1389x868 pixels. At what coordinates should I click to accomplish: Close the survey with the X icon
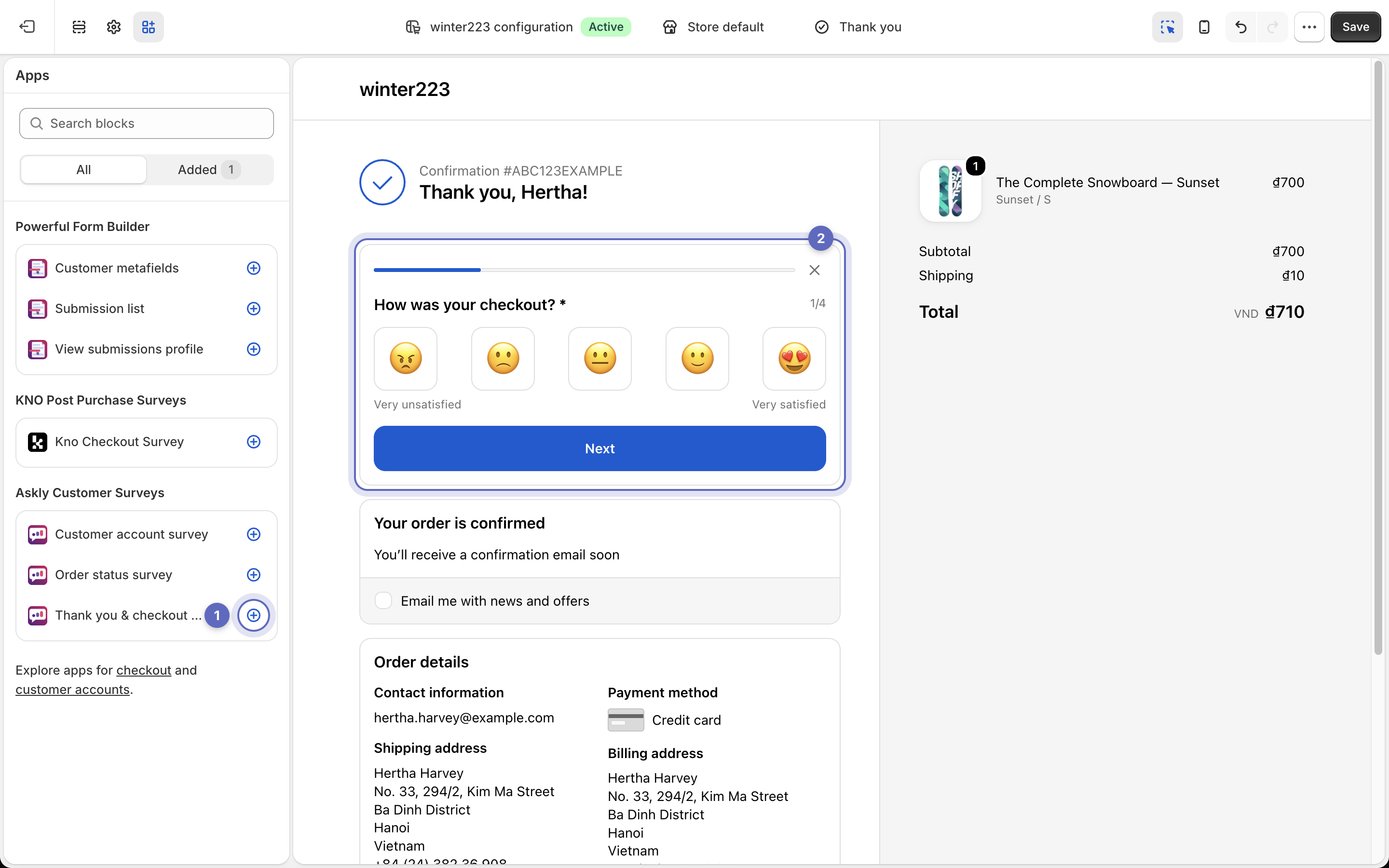point(815,270)
